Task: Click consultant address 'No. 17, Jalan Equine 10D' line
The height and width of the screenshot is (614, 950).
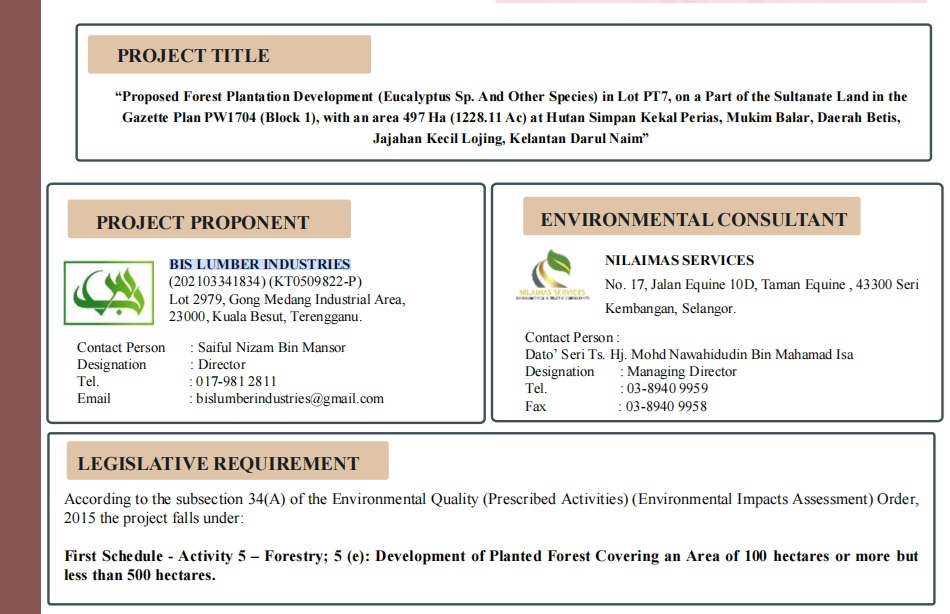Action: click(762, 284)
